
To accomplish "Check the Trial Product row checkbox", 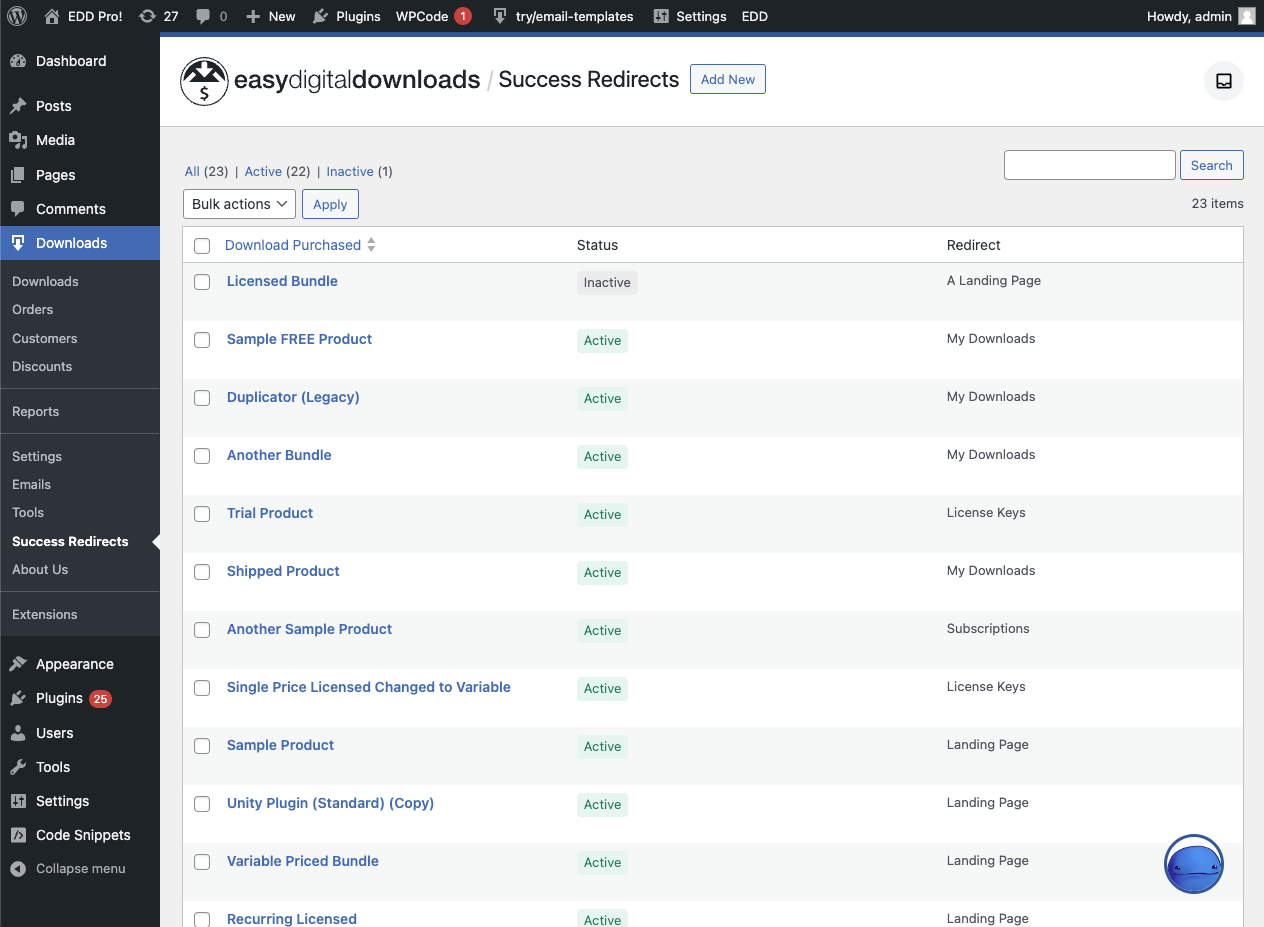I will 202,514.
